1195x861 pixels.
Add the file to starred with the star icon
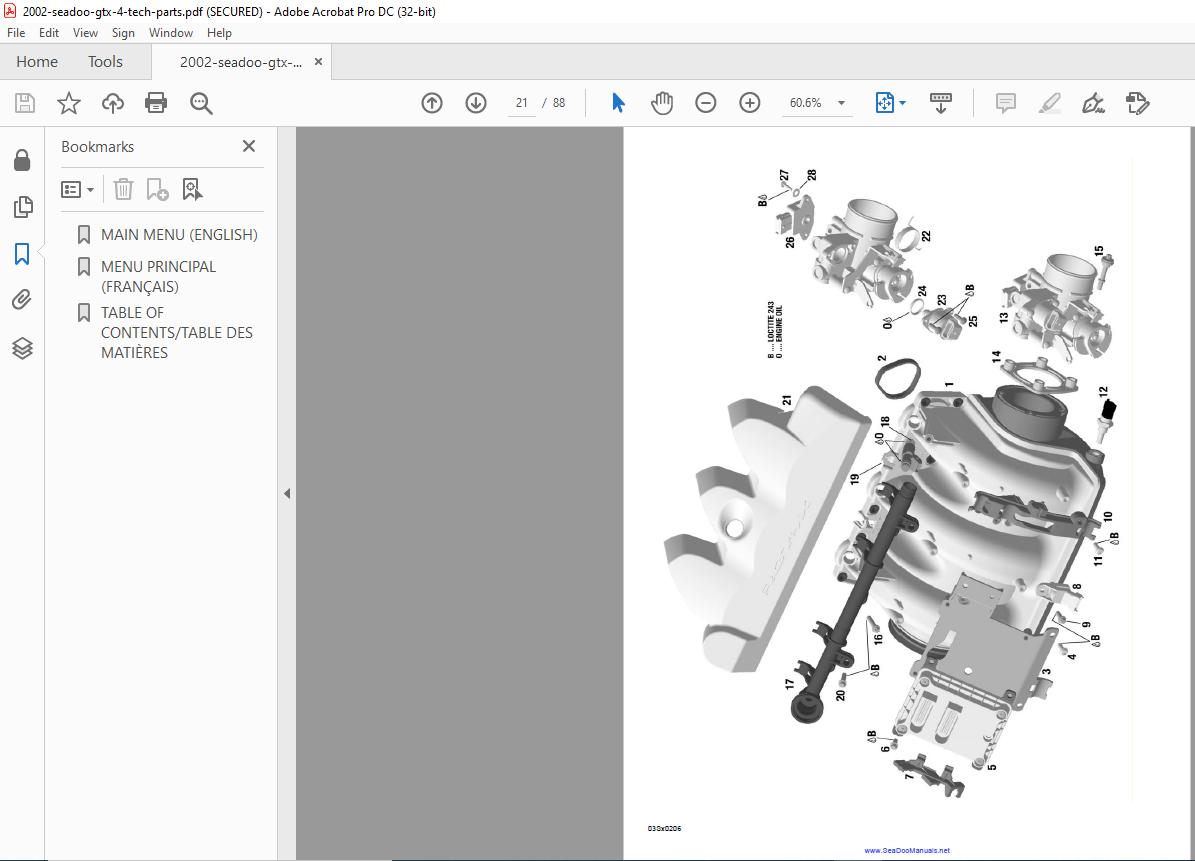pos(69,103)
